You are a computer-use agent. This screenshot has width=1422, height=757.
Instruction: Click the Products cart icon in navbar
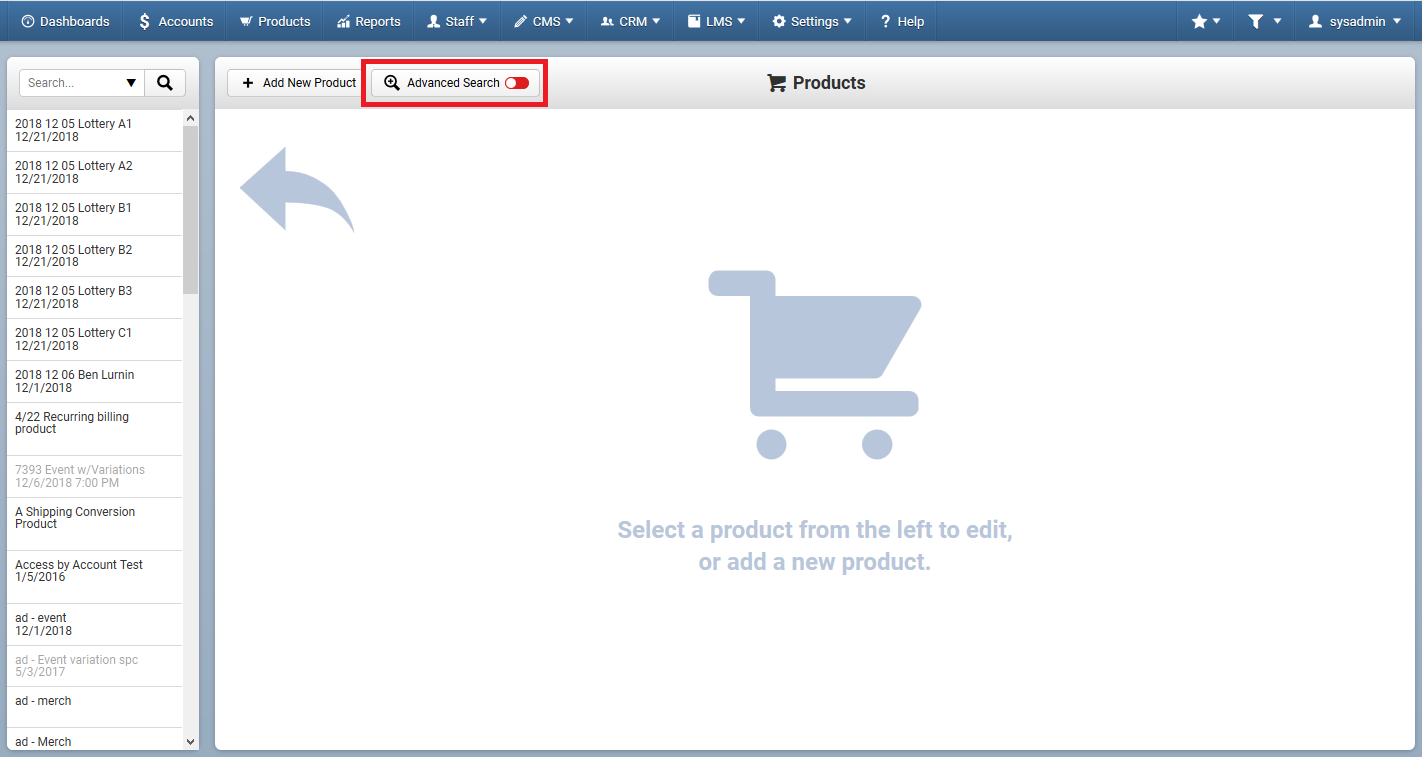pyautogui.click(x=246, y=21)
